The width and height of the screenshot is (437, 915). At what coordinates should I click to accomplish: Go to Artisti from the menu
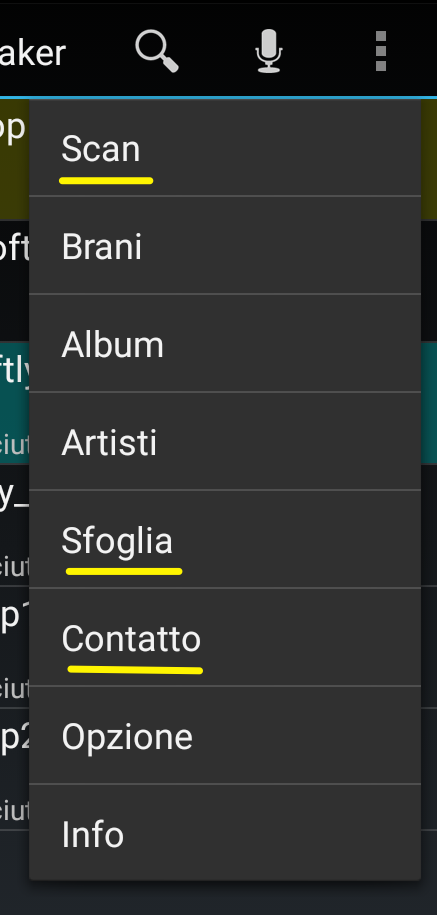tap(225, 442)
